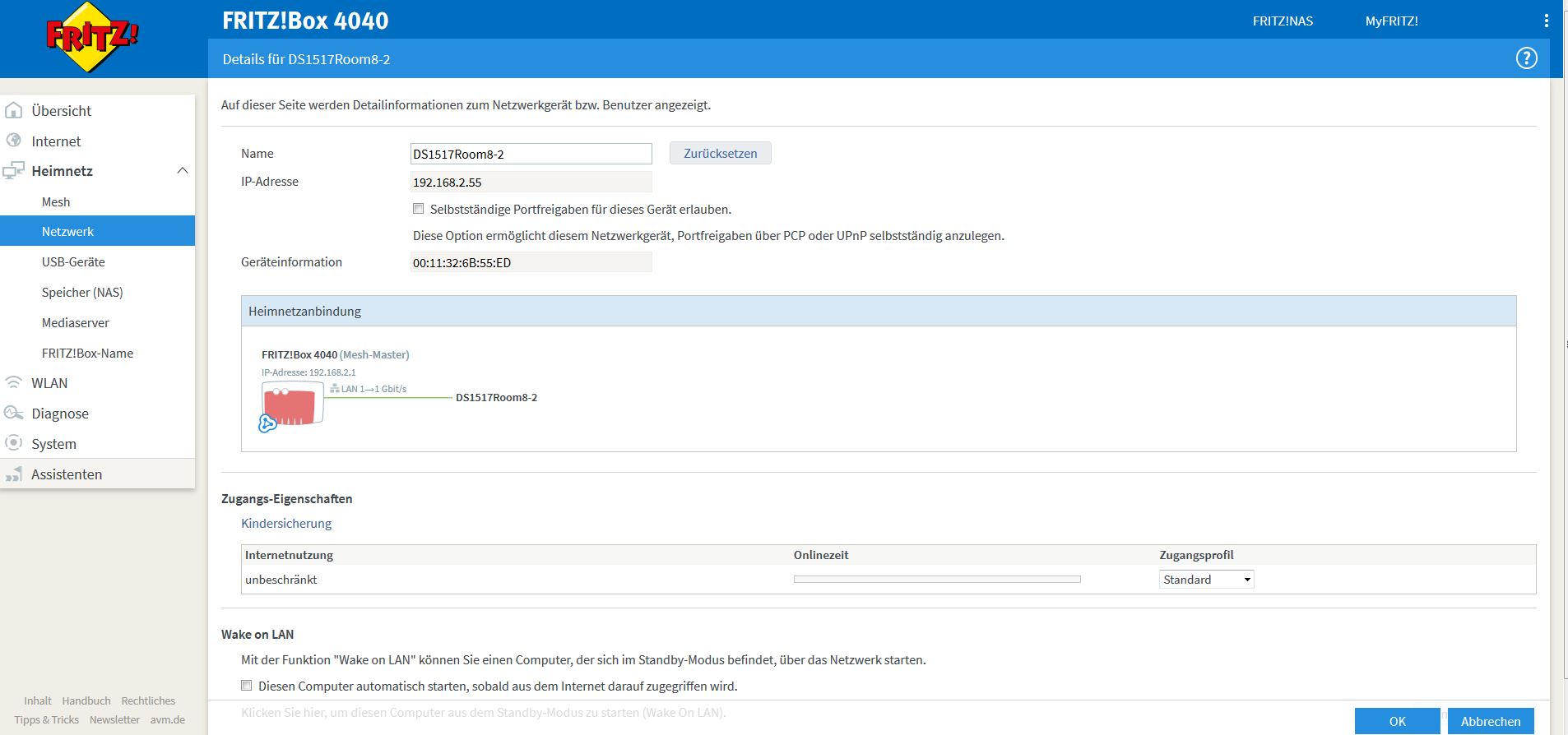Click into the Name input field
This screenshot has height=735, width=1568.
click(531, 154)
